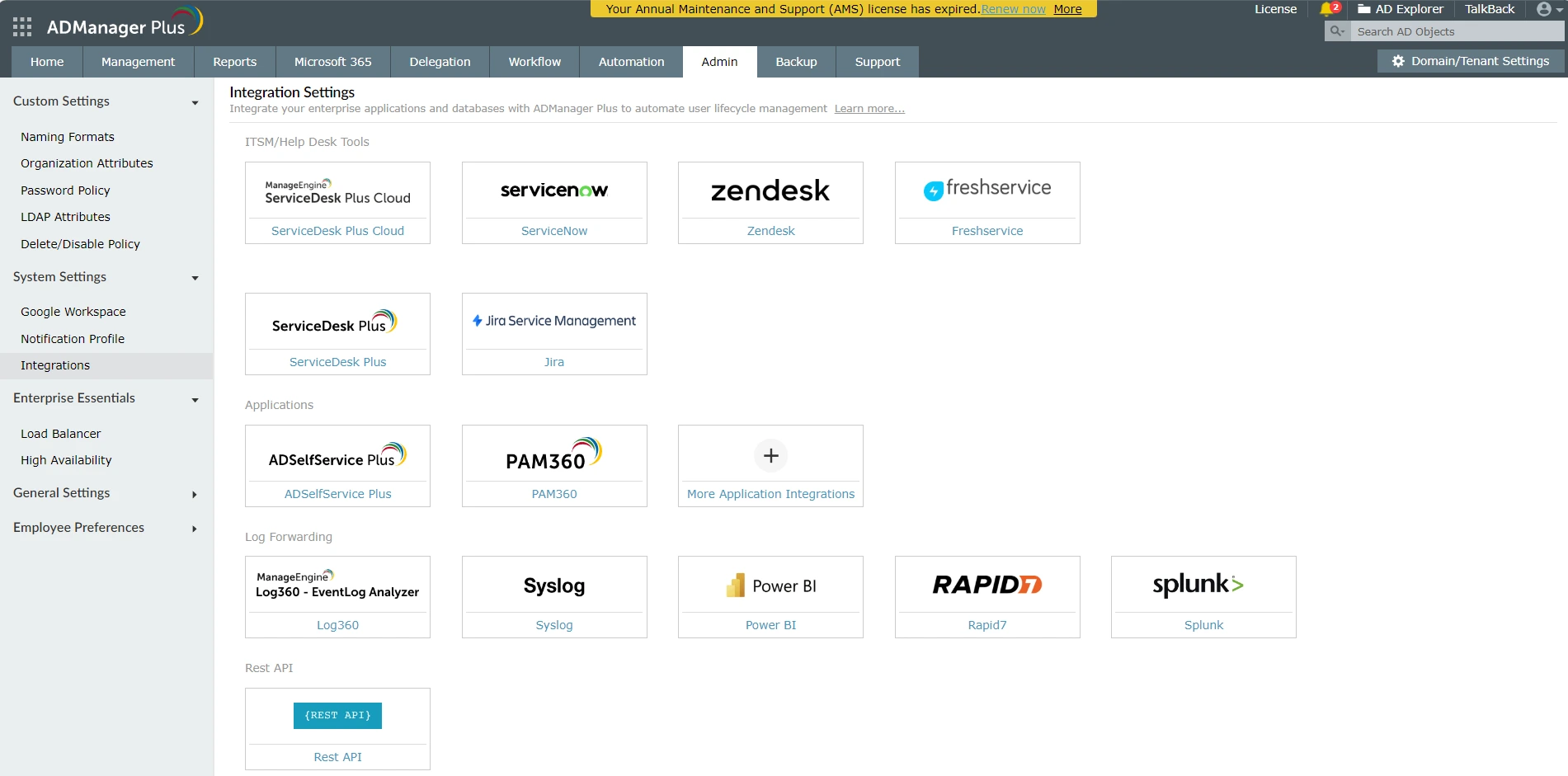1568x776 pixels.
Task: Click the ADManager Plus logo
Action: click(124, 23)
